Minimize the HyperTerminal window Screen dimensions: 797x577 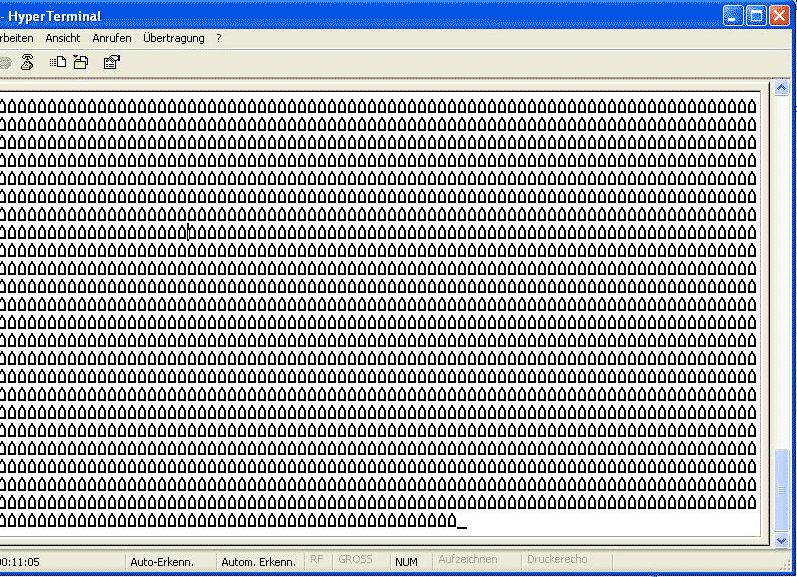[733, 16]
